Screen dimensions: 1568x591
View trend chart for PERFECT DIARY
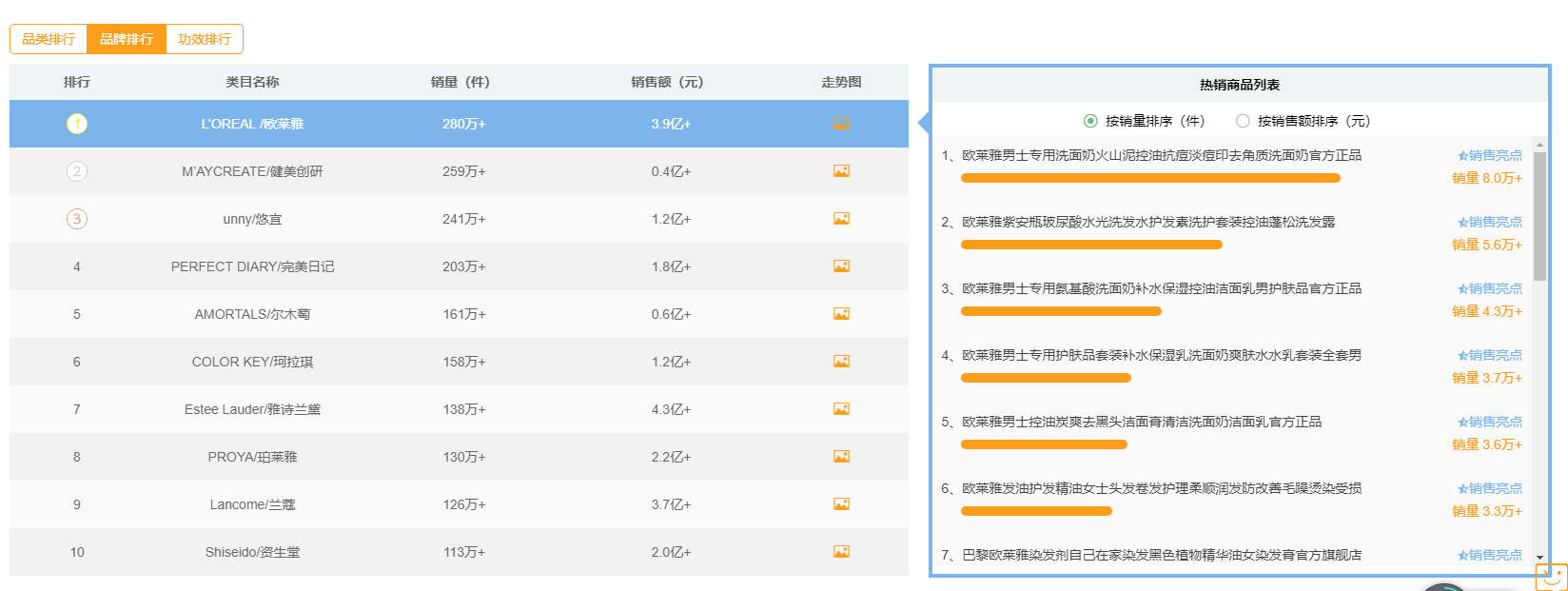(841, 266)
